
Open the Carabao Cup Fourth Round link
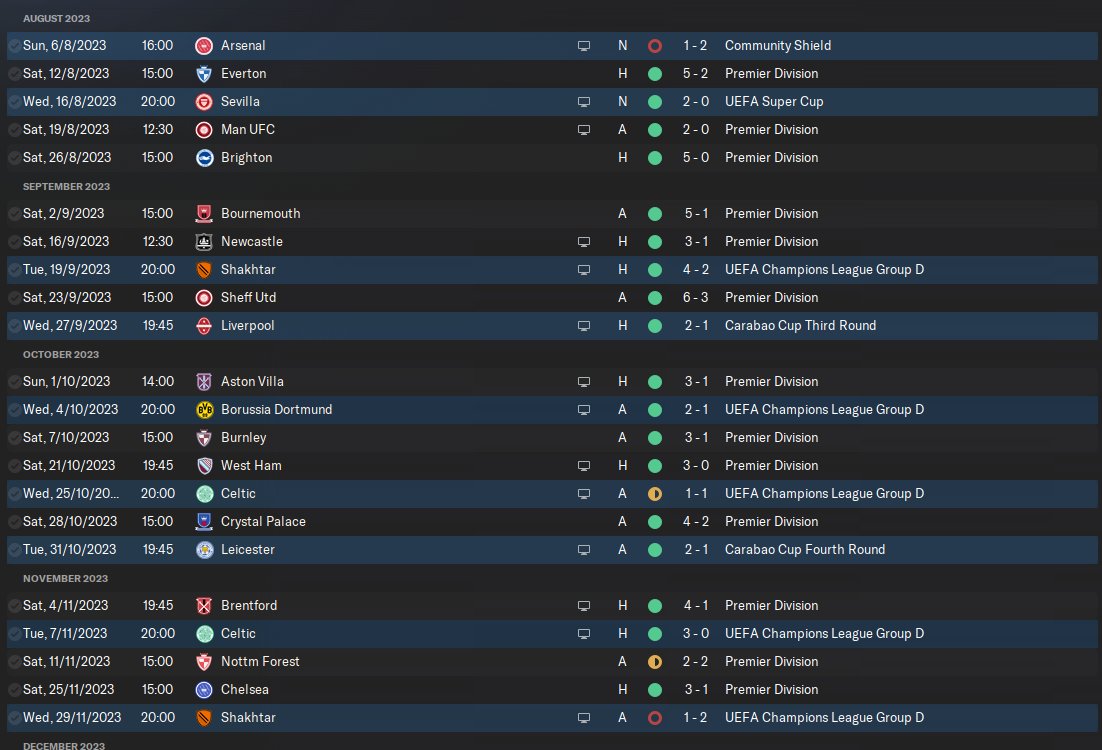click(804, 550)
